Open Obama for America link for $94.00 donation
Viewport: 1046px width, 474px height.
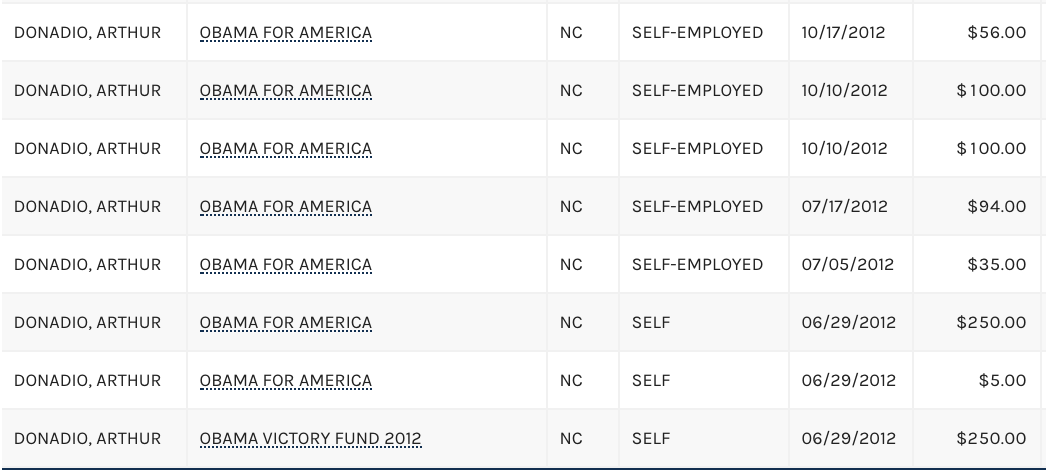coord(285,207)
